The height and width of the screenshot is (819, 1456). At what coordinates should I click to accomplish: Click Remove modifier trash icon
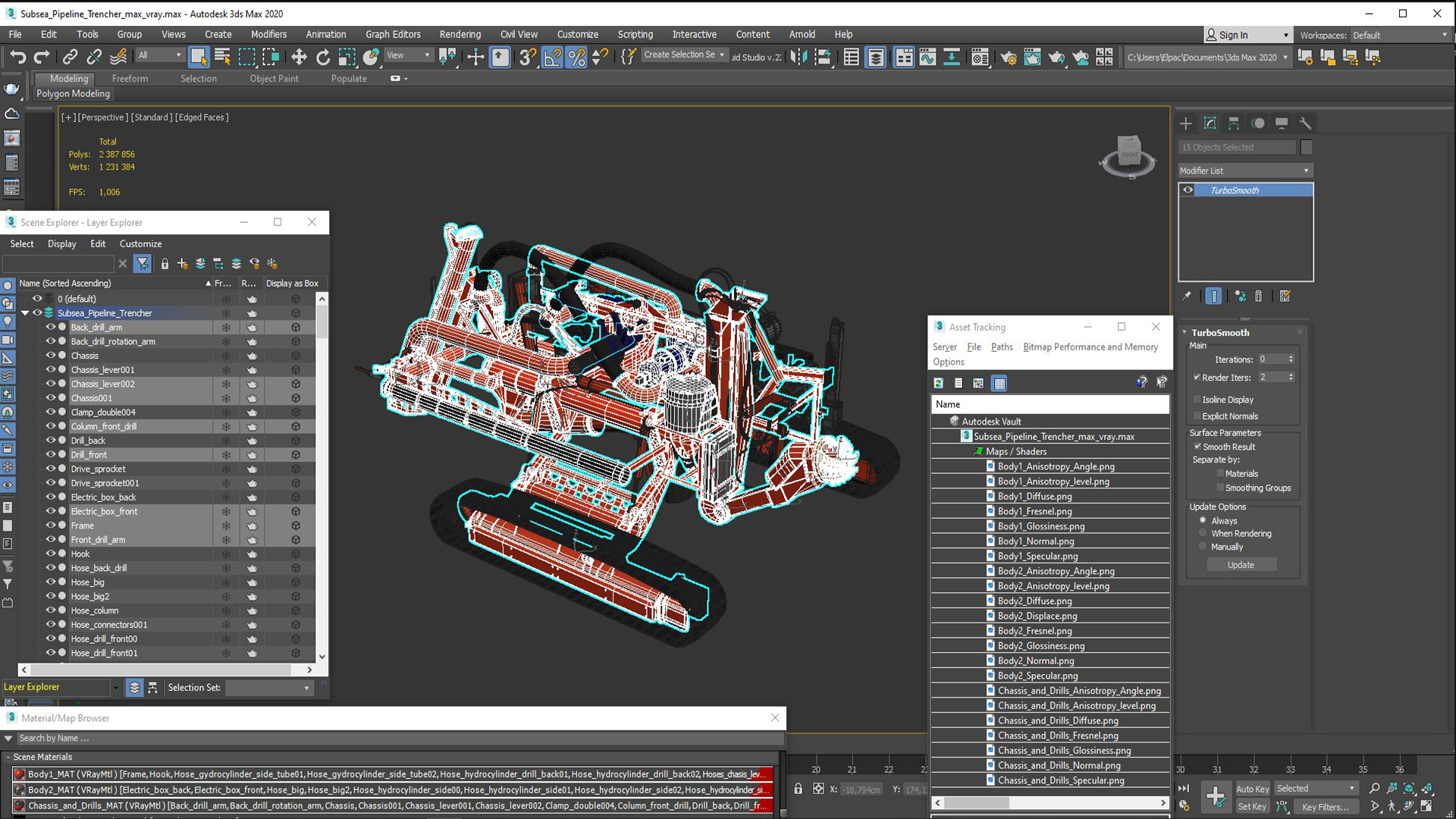pos(1259,297)
